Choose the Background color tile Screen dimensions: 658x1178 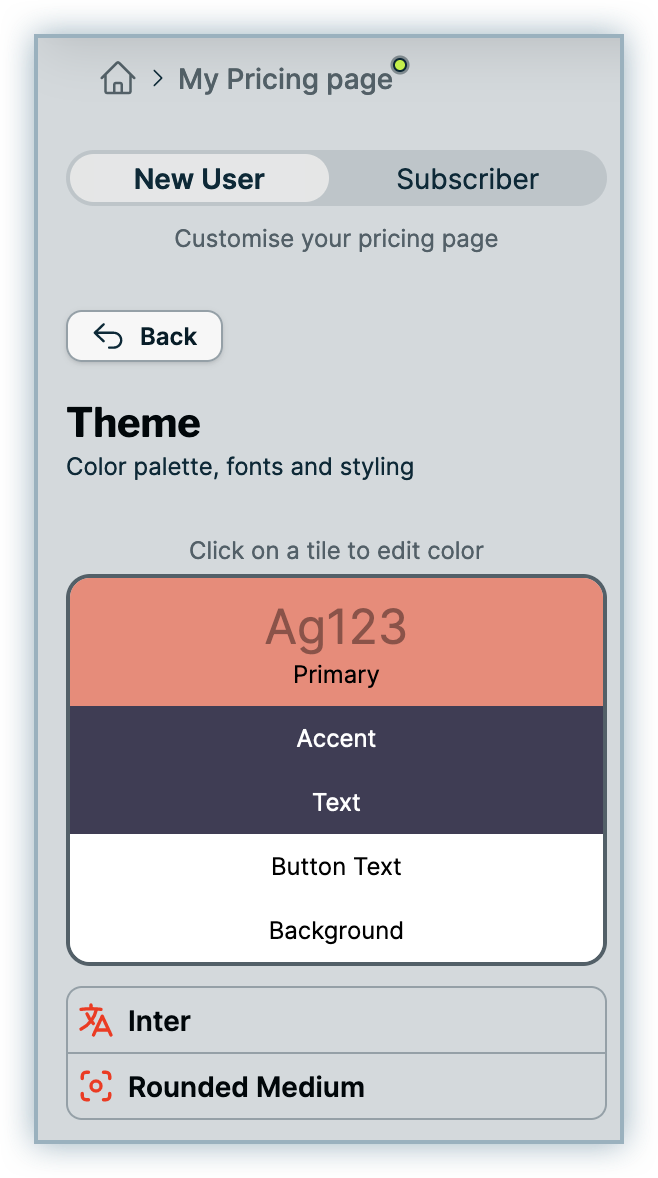[x=336, y=930]
